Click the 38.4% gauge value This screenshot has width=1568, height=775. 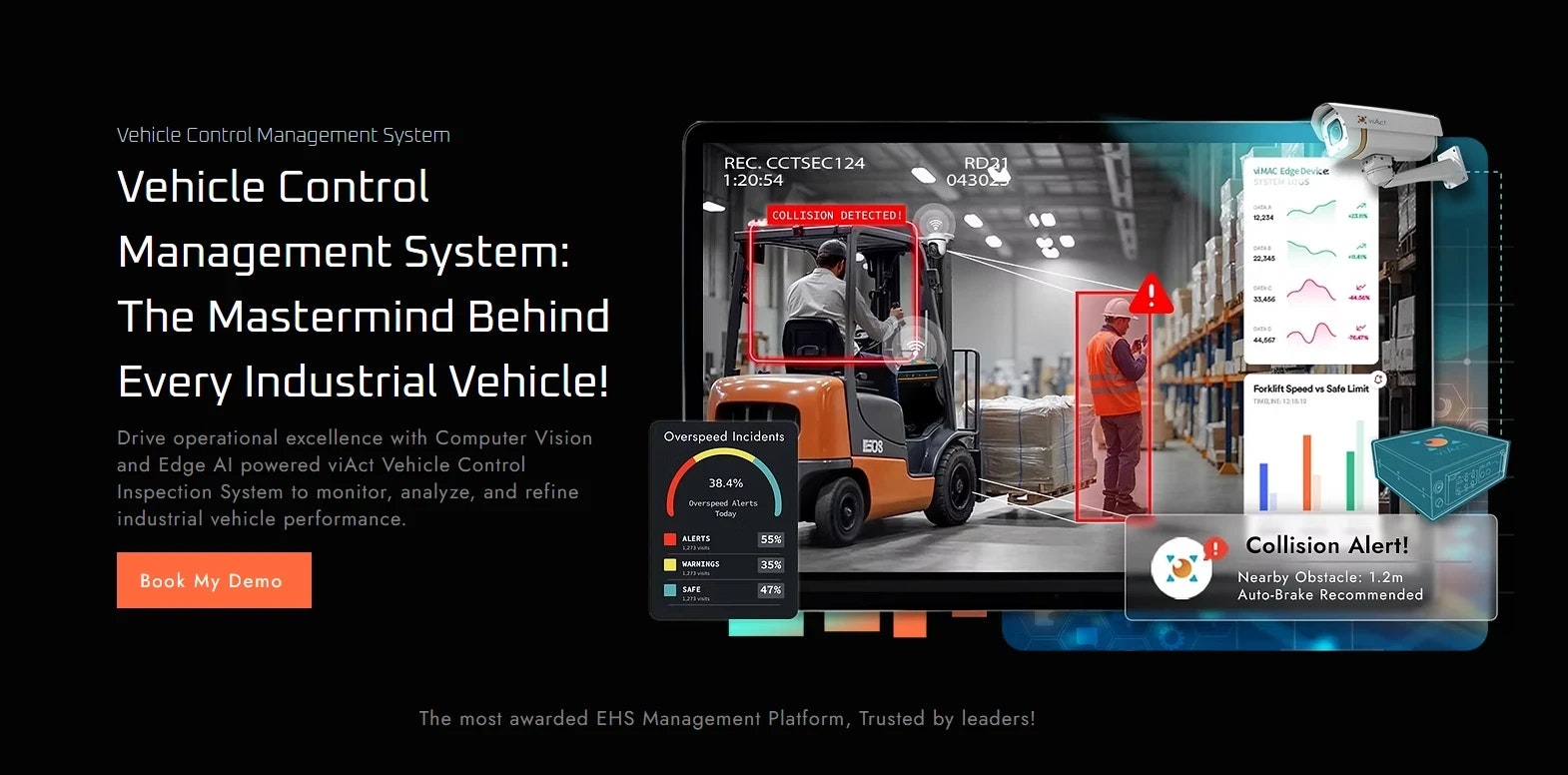(x=726, y=483)
